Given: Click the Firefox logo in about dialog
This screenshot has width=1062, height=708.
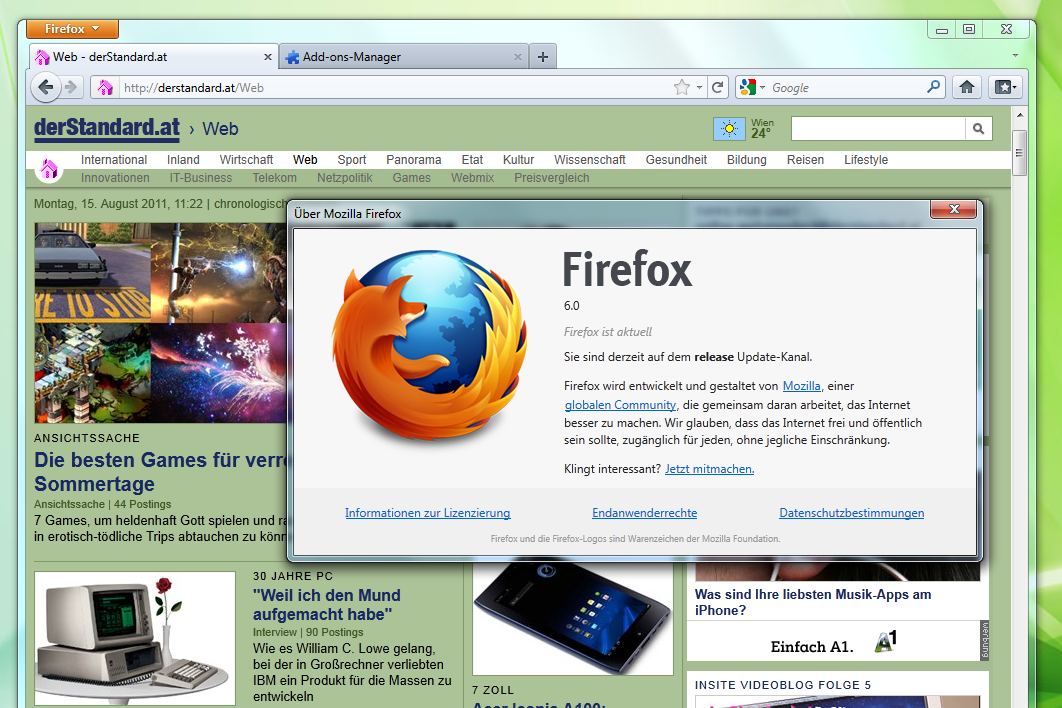Looking at the screenshot, I should tap(429, 346).
